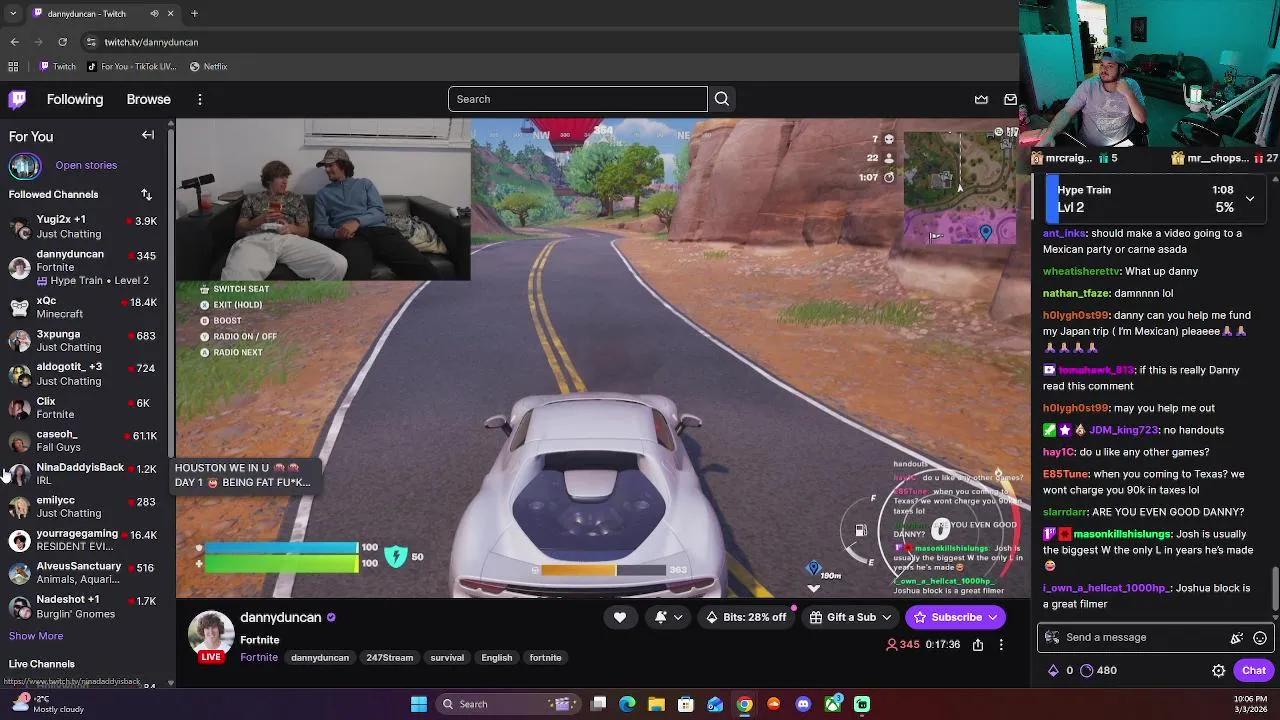Viewport: 1280px width, 720px height.
Task: Open AlveusSanctuary channel in sidebar
Action: coord(85,573)
